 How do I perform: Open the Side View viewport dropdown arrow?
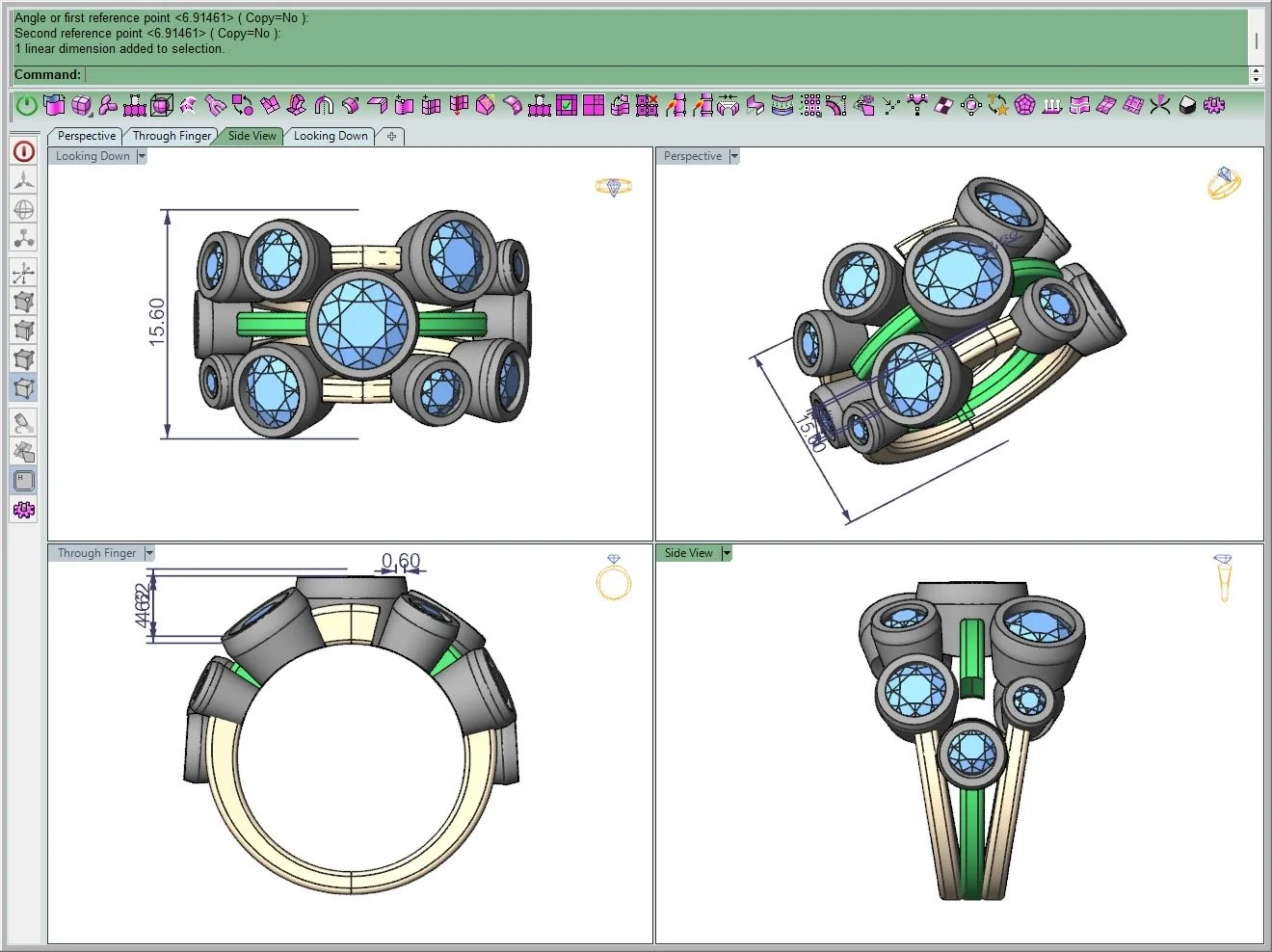click(727, 553)
